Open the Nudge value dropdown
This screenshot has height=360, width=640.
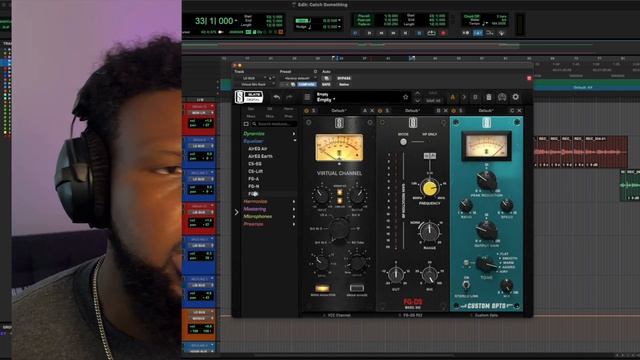tap(340, 27)
